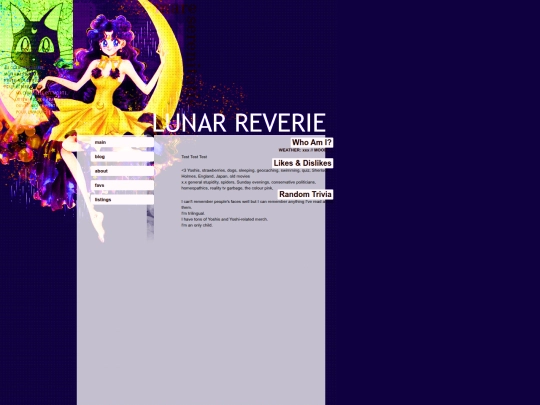Click the Test Test Test text
Screen dimensions: 540x405
pyautogui.click(x=194, y=157)
